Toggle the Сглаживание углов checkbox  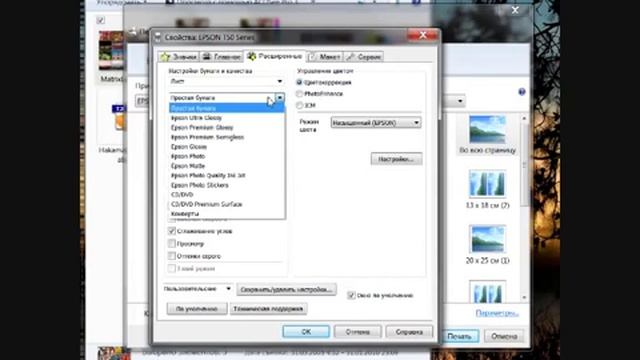172,231
